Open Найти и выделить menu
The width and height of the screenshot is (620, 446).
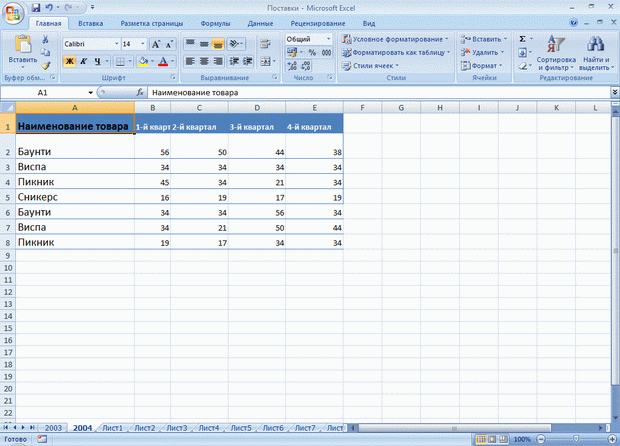click(596, 53)
